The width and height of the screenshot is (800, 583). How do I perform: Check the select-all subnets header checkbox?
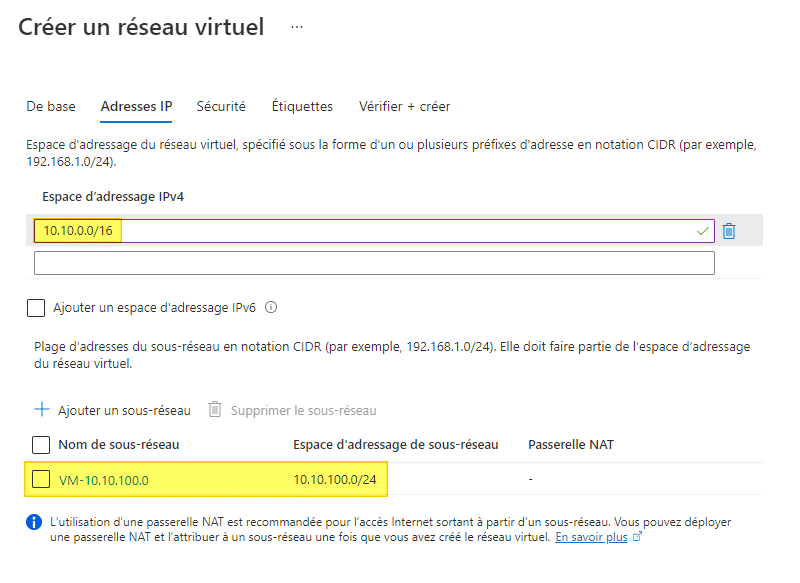(x=41, y=444)
